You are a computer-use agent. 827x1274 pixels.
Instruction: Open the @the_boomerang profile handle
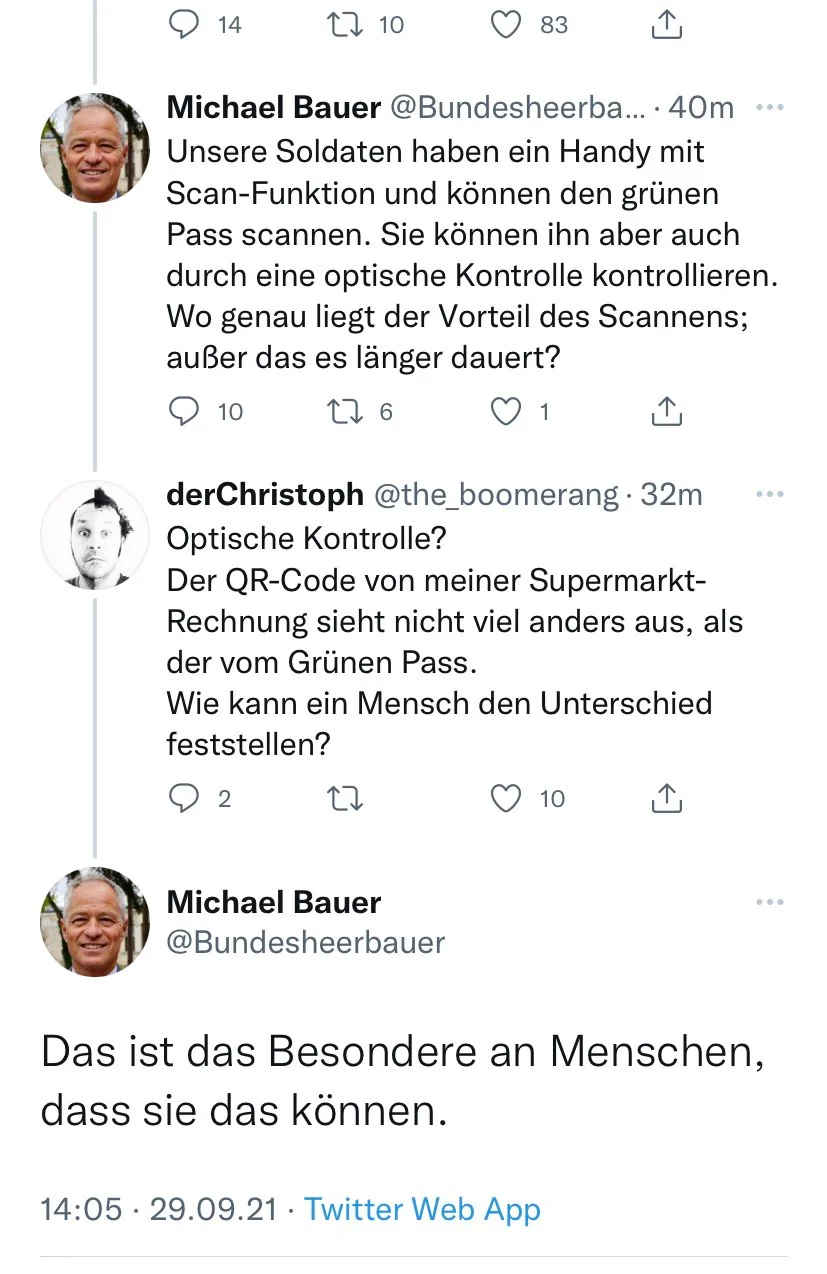coord(495,494)
